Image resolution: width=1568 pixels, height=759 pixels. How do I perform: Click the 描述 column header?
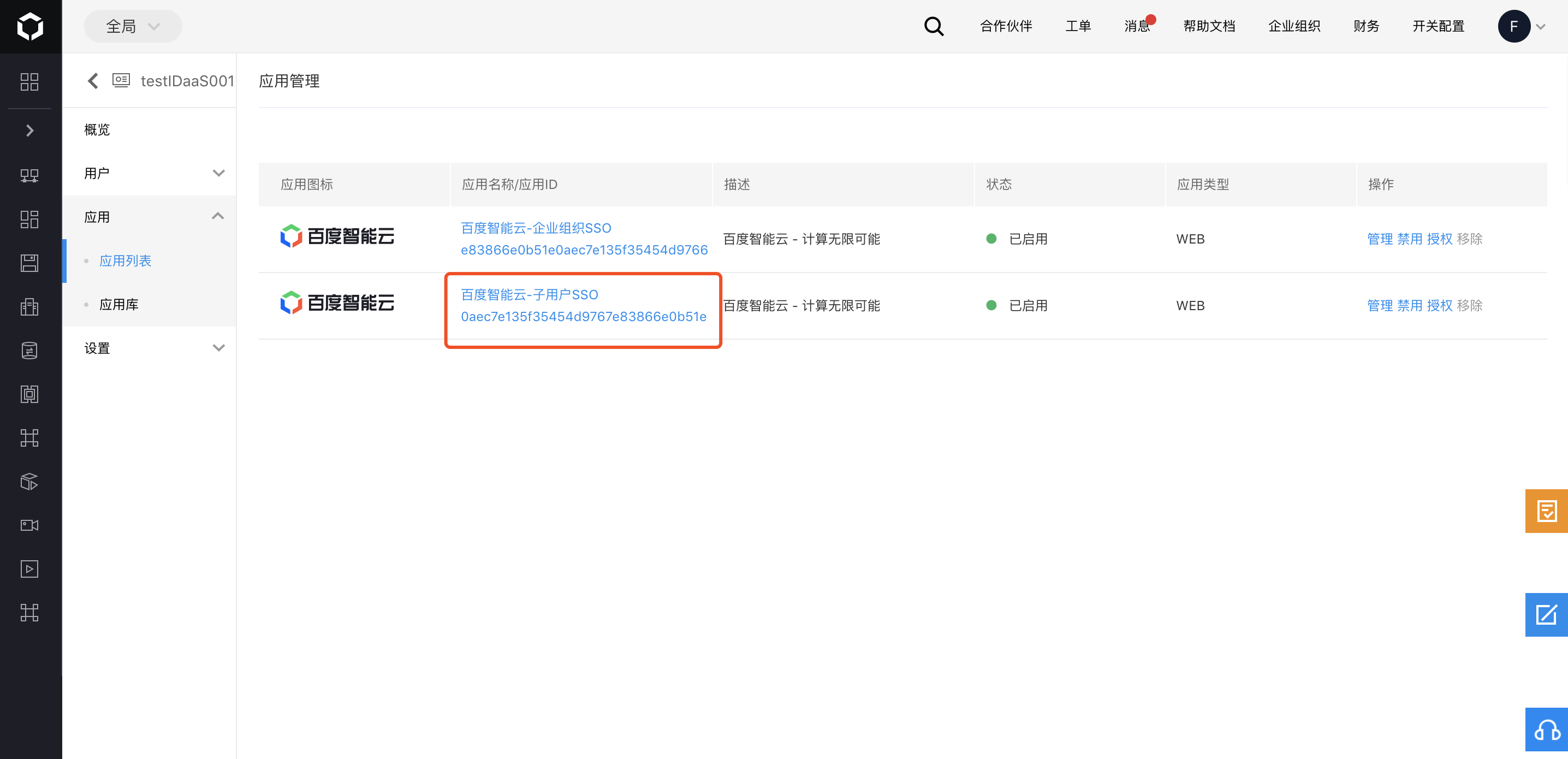click(x=737, y=185)
